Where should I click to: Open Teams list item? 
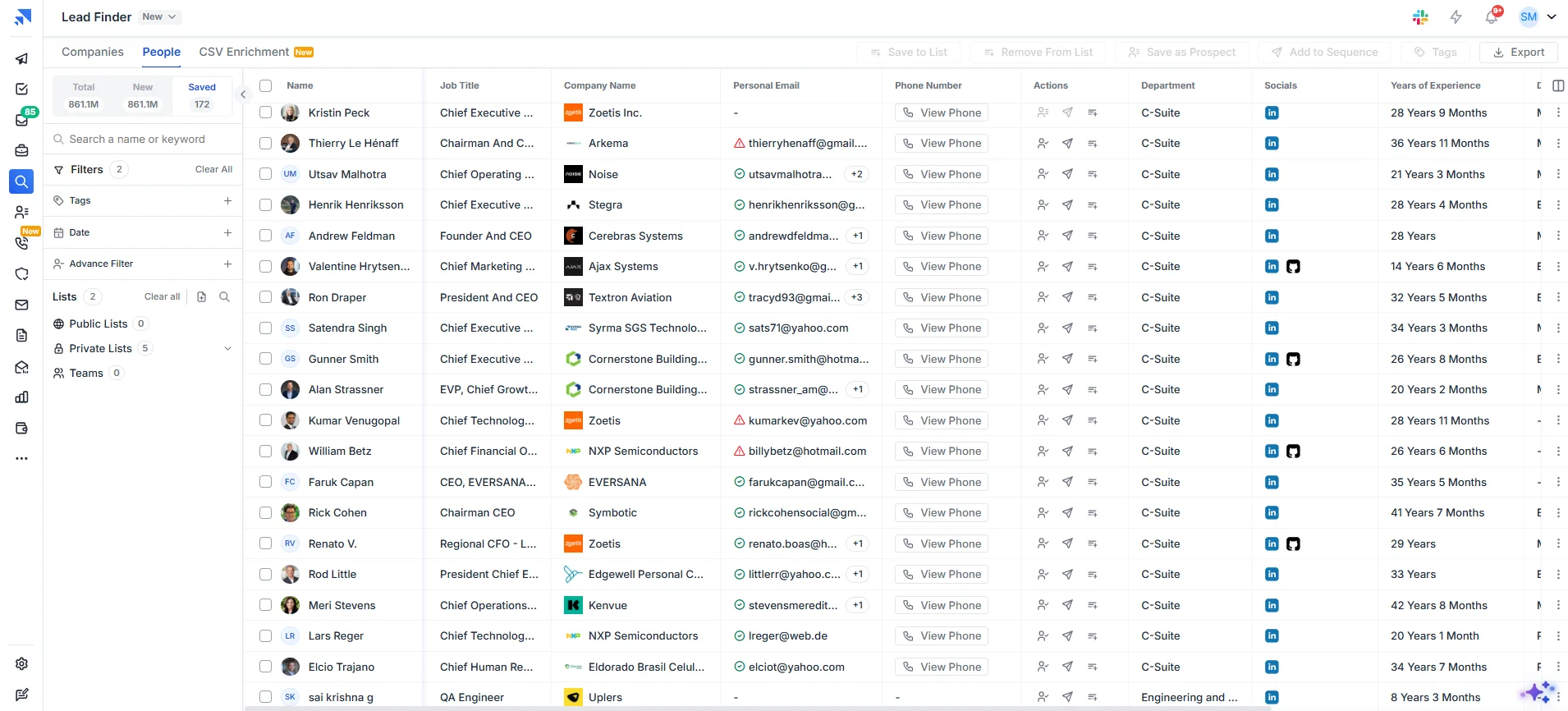point(86,373)
